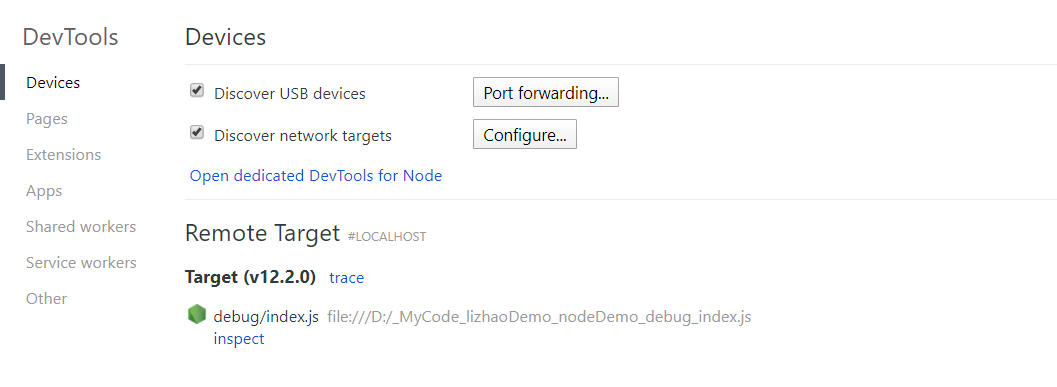Click the DevTools title in sidebar
The height and width of the screenshot is (387, 1057).
(x=70, y=37)
